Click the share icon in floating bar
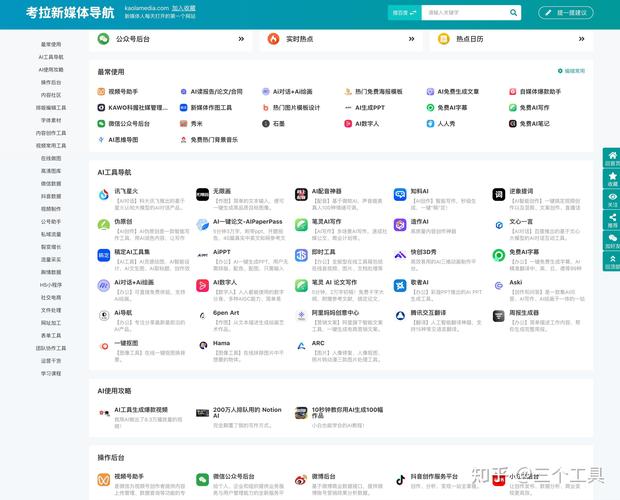620x500 pixels. [x=612, y=217]
